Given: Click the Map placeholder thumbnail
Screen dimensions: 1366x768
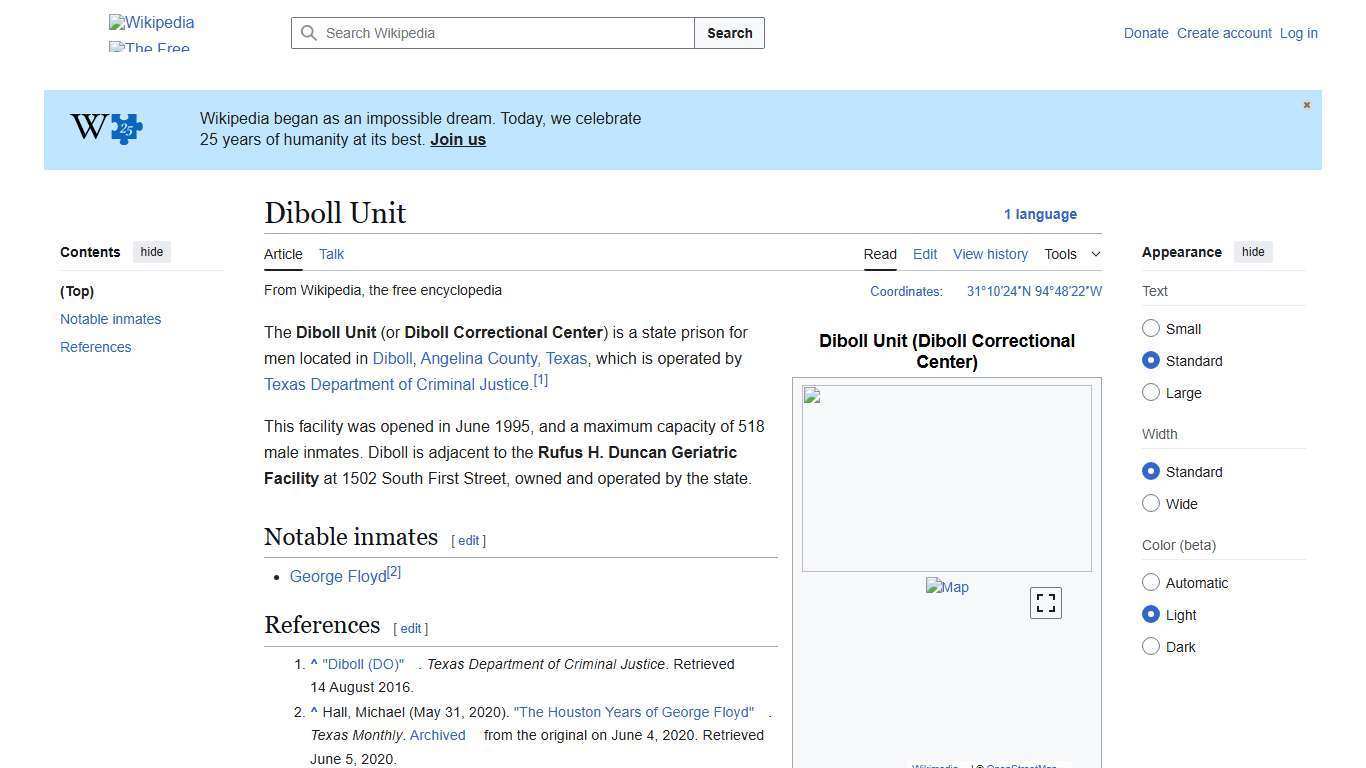Looking at the screenshot, I should pos(946,587).
